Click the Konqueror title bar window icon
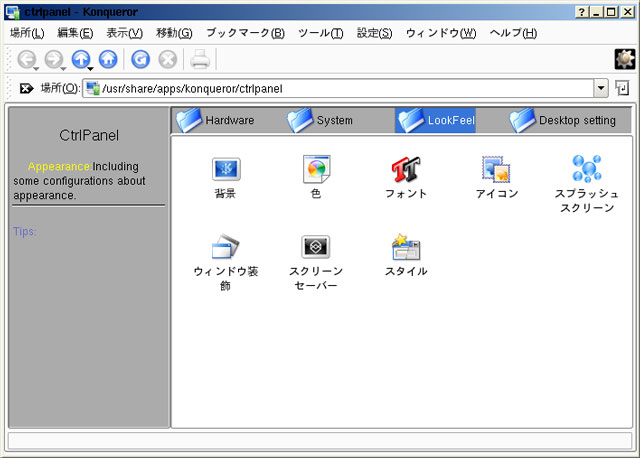640x458 pixels. (13, 12)
